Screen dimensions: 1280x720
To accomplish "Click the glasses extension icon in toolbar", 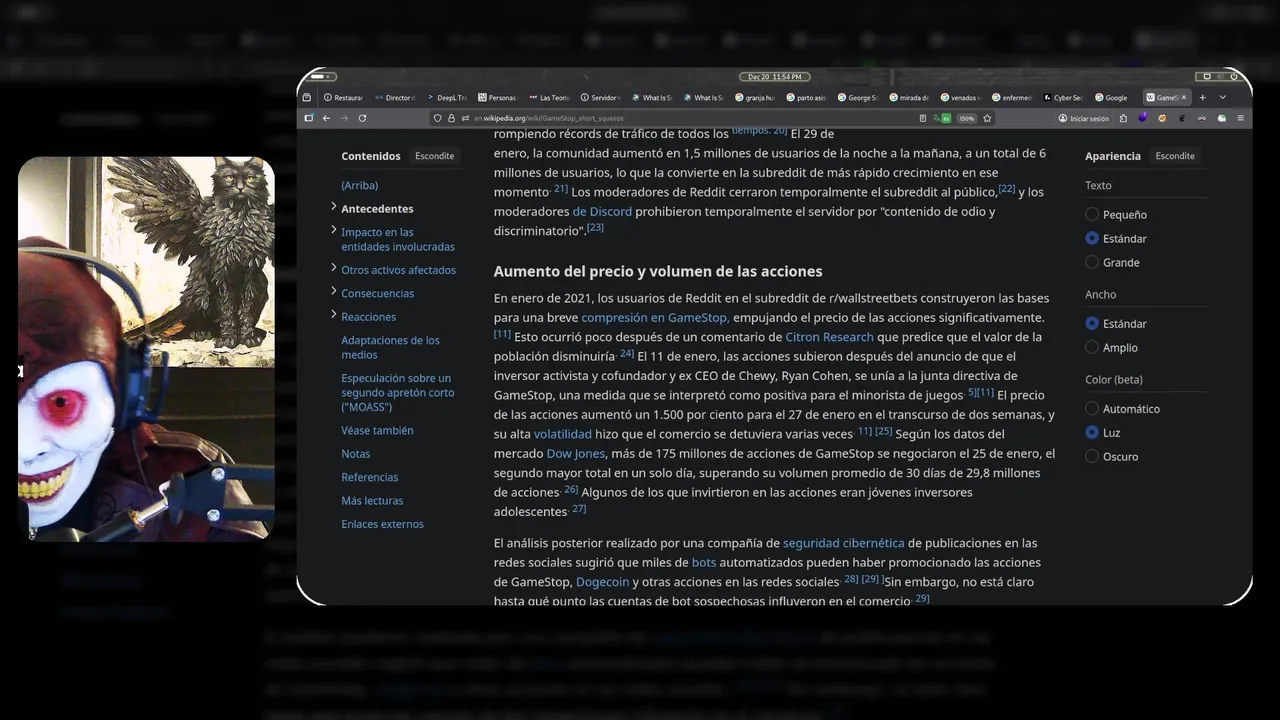I will pos(1201,118).
